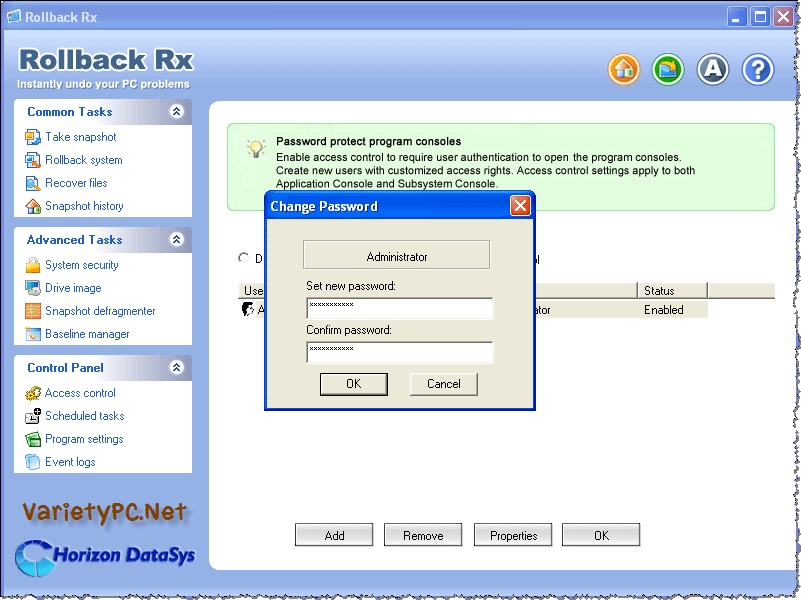Select the radio button left of the dialog
Screen dimensions: 801x600
[x=244, y=258]
